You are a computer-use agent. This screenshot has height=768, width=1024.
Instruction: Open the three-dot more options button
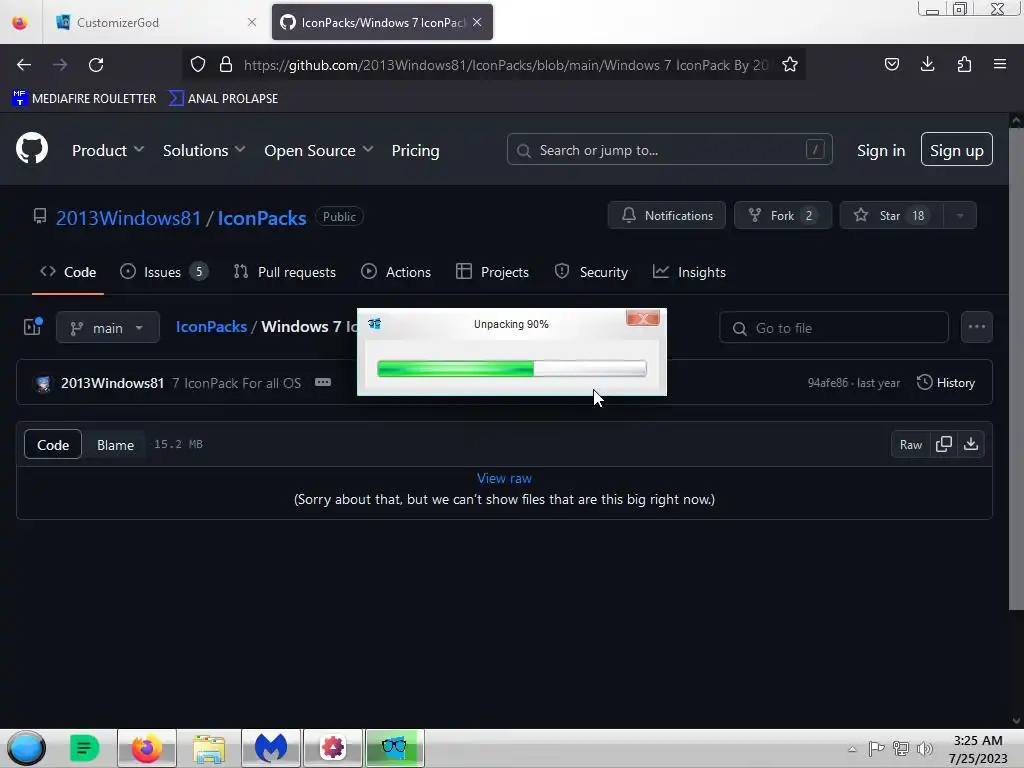976,327
